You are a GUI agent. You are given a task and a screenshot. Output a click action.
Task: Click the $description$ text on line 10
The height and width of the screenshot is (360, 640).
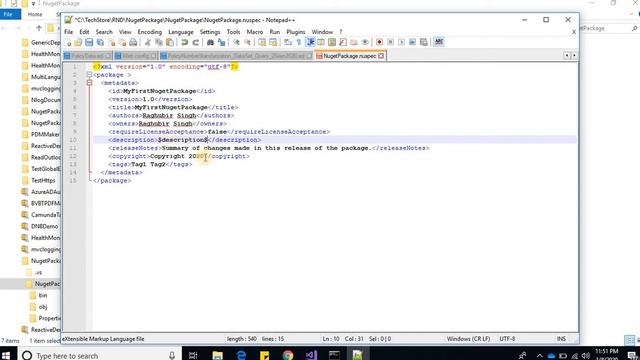click(x=183, y=140)
